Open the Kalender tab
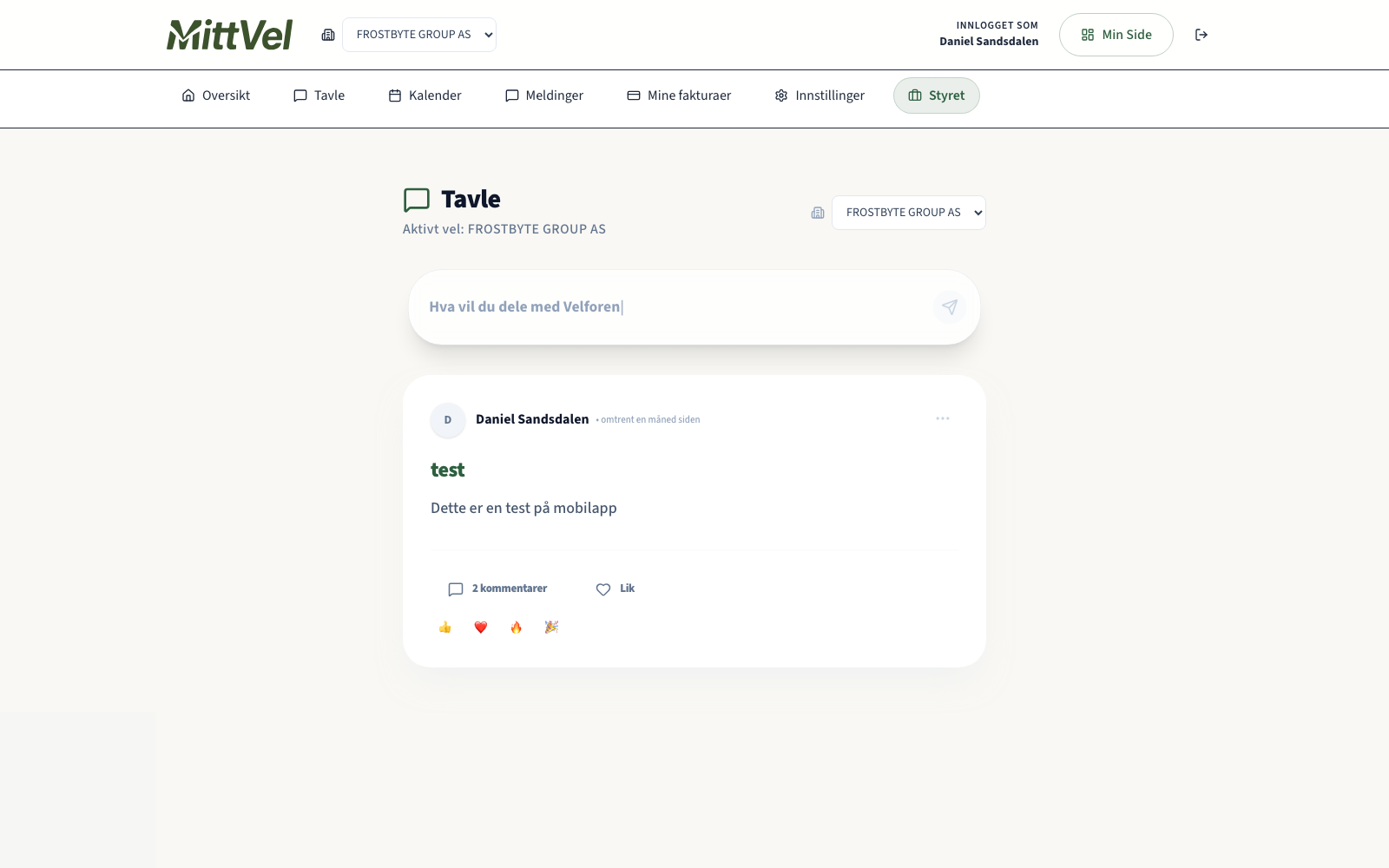The height and width of the screenshot is (868, 1389). click(x=425, y=95)
